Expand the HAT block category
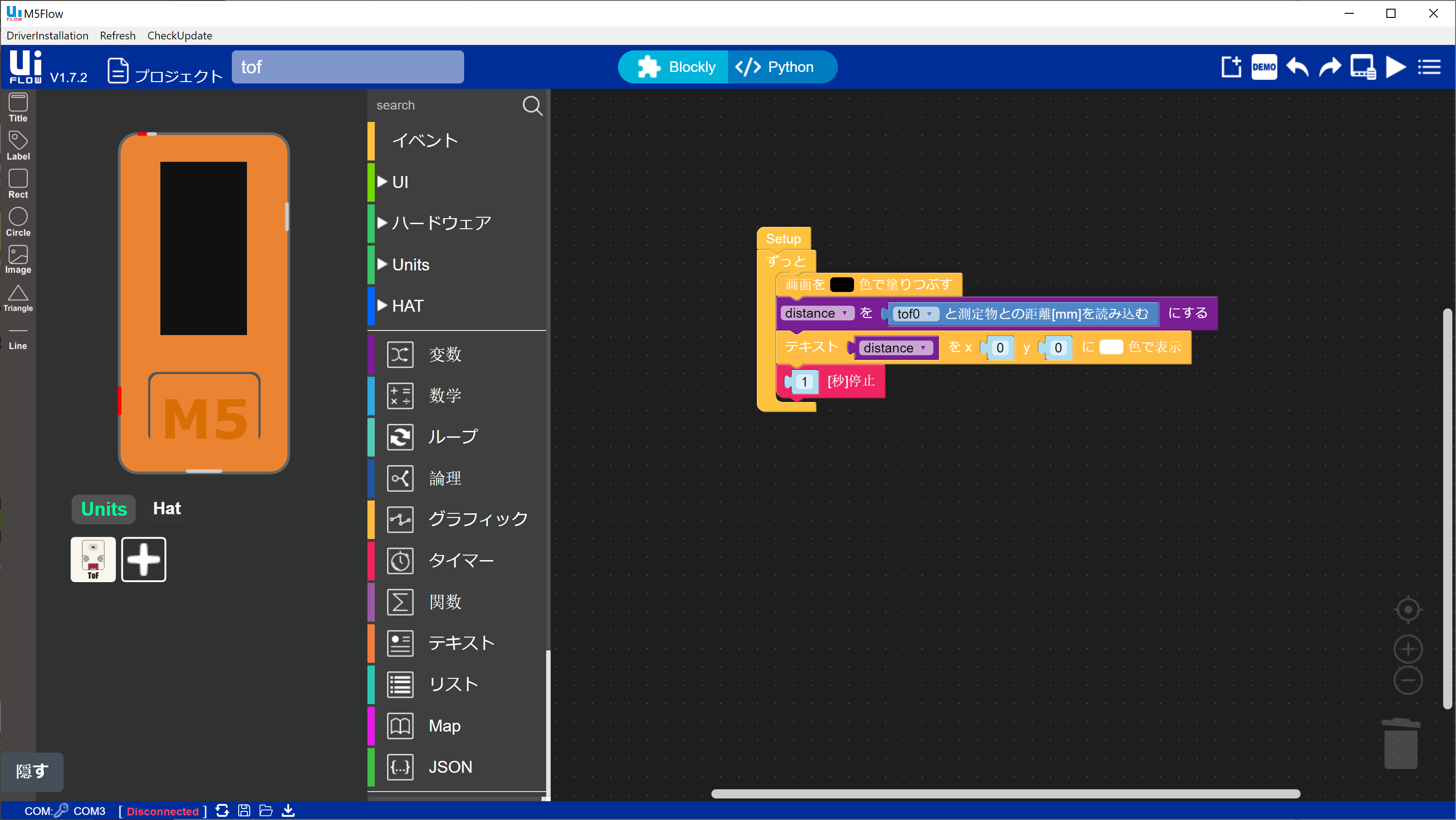Image resolution: width=1456 pixels, height=820 pixels. [x=407, y=306]
